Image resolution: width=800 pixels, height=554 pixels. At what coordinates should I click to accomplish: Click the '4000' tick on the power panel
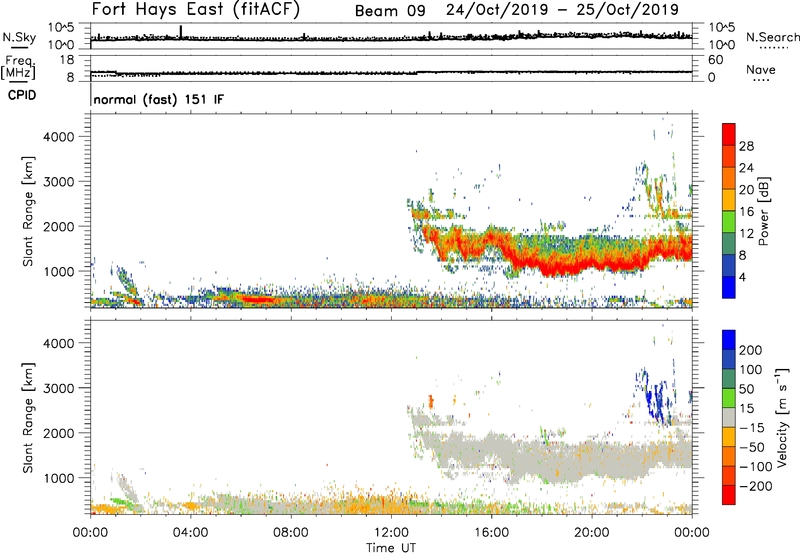(x=59, y=137)
